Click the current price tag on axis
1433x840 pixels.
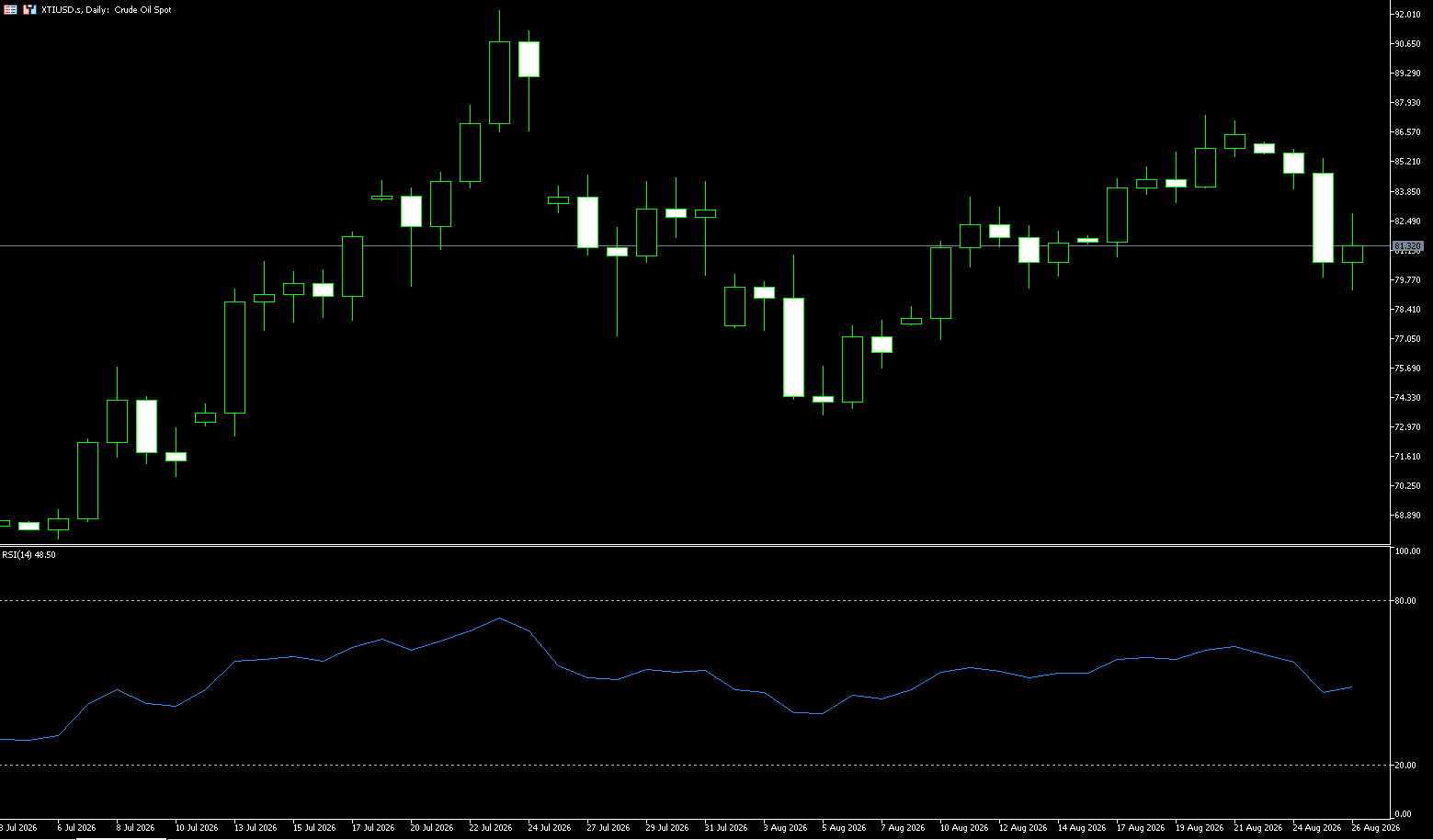1408,246
